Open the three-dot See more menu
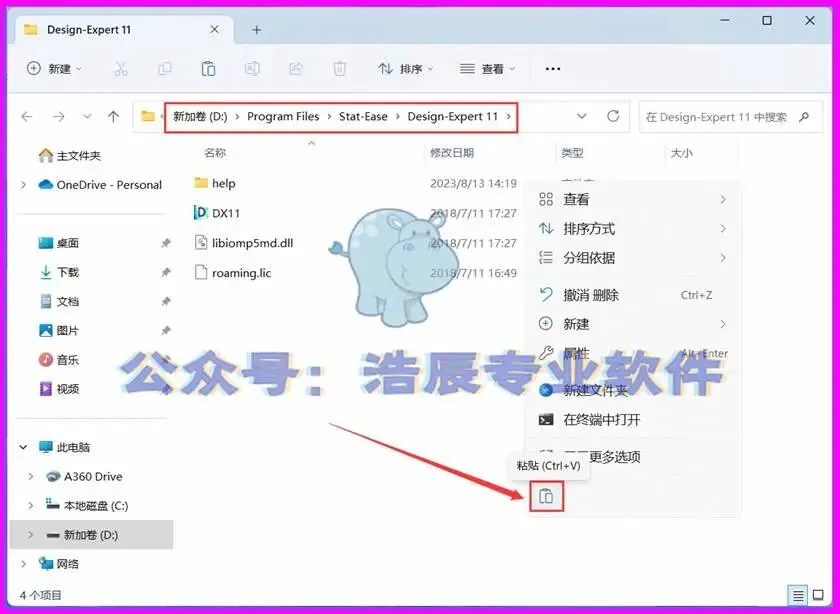This screenshot has width=840, height=614. coord(552,69)
